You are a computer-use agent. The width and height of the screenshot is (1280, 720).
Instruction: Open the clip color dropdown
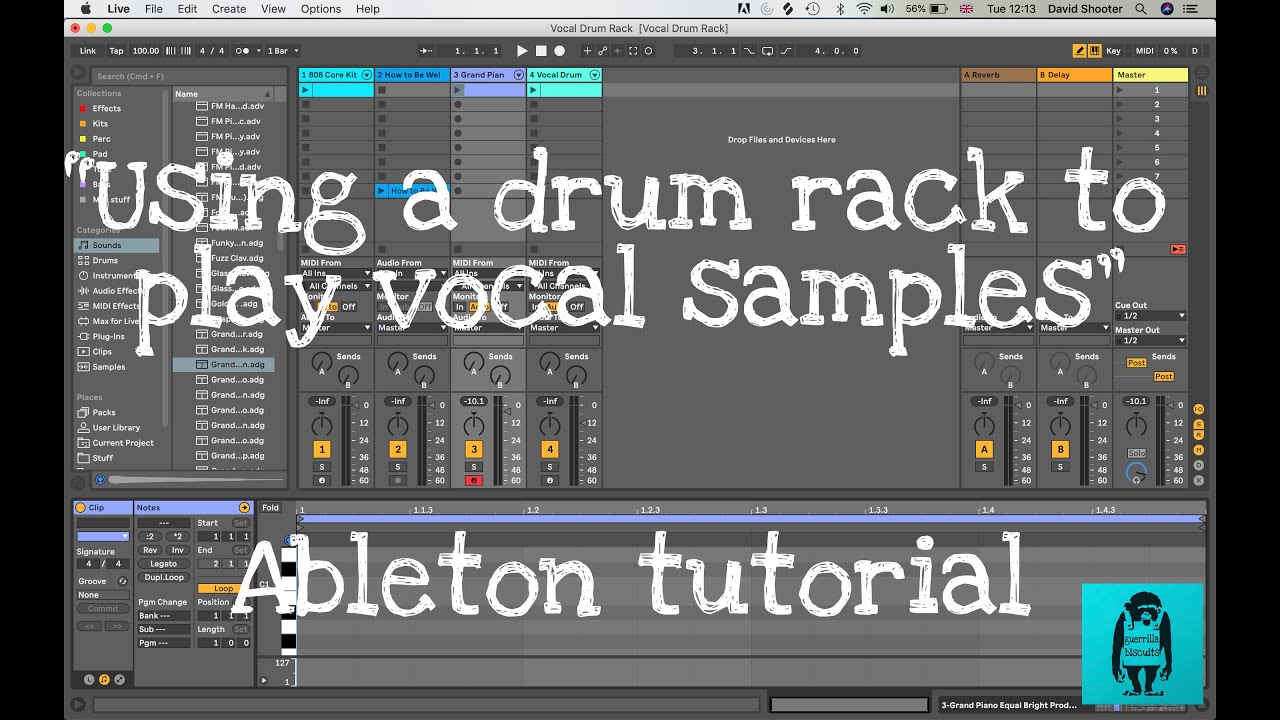(103, 537)
